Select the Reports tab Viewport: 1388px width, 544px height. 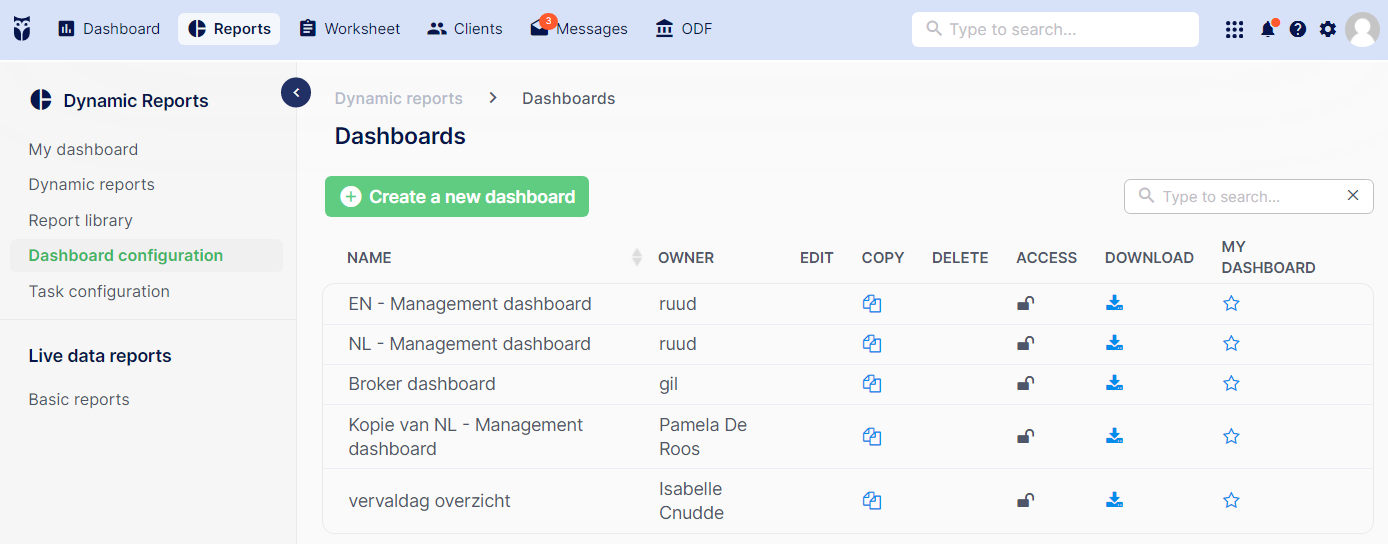click(x=229, y=29)
